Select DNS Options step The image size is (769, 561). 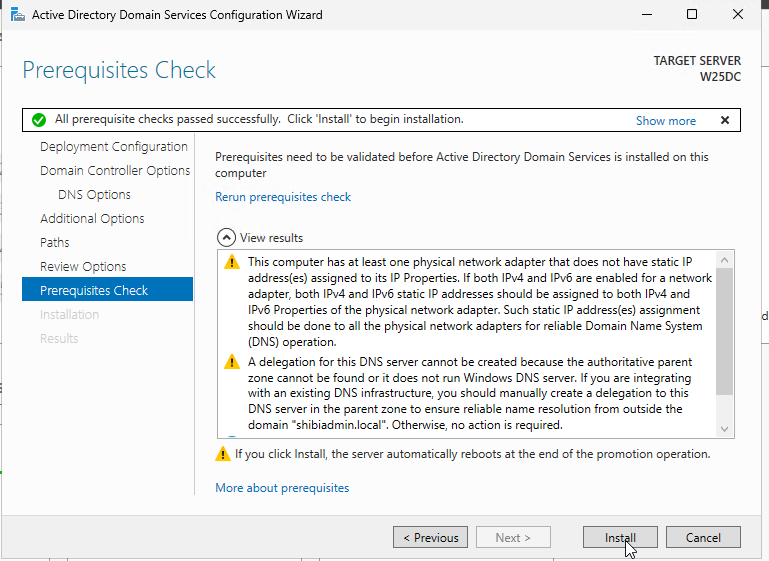(x=94, y=195)
